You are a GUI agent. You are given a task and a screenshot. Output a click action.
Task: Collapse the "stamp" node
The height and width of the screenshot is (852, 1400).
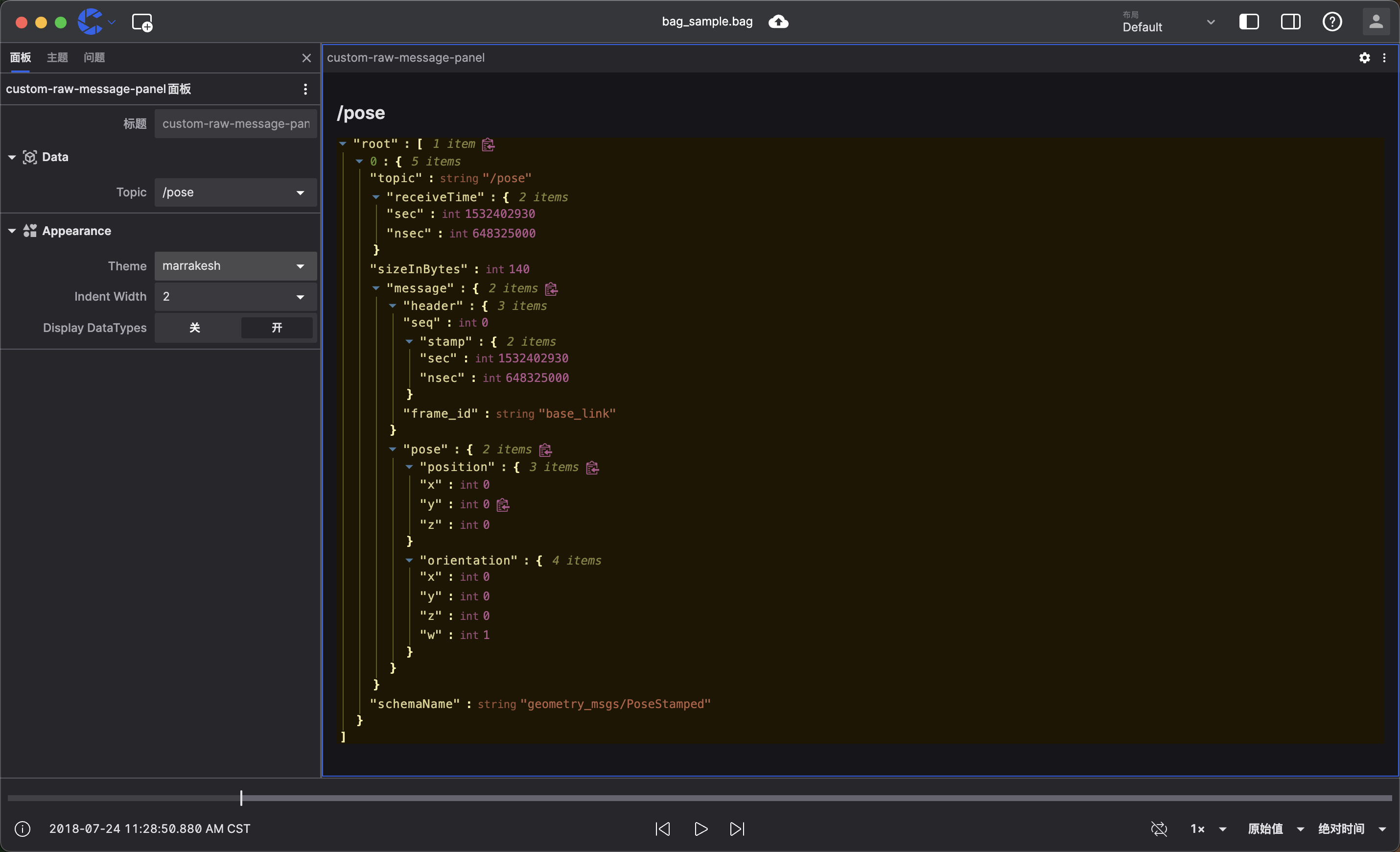(x=409, y=342)
